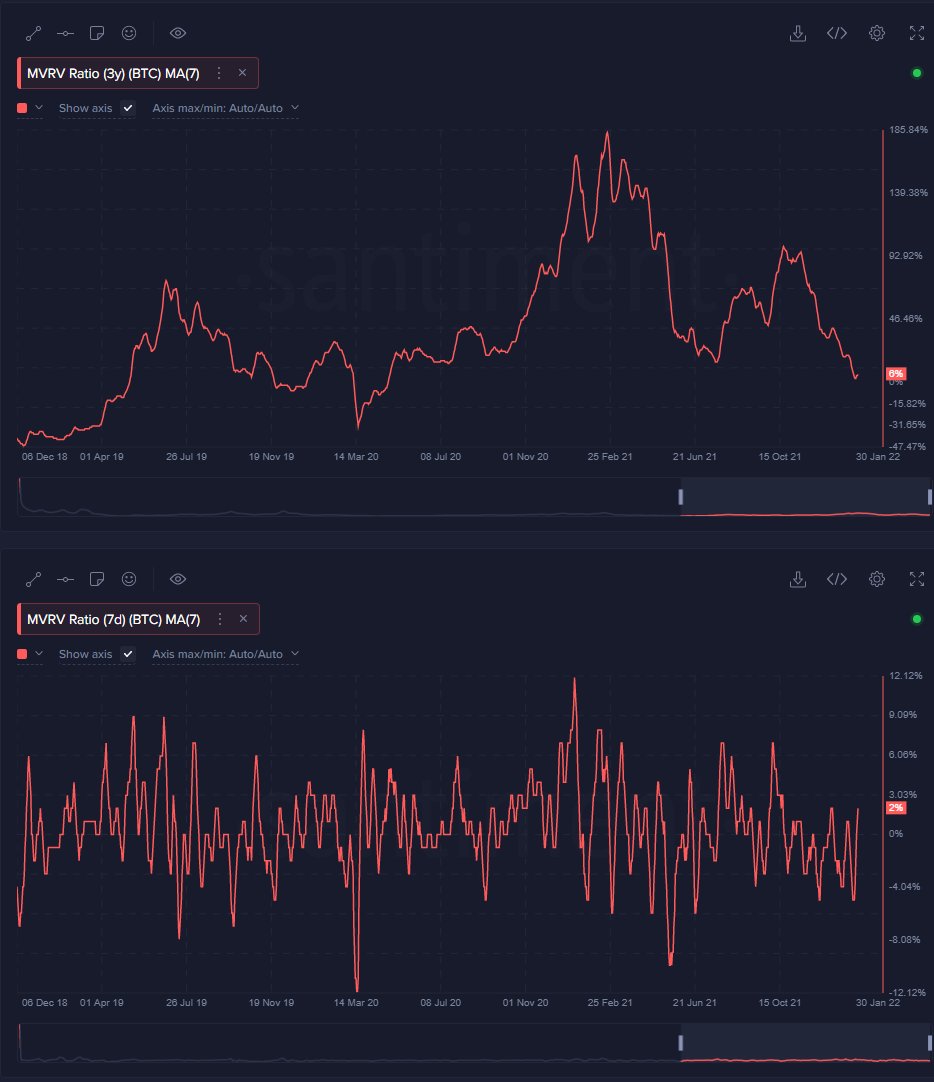This screenshot has height=1082, width=934.
Task: Open embed code for 7d chart
Action: (x=837, y=579)
